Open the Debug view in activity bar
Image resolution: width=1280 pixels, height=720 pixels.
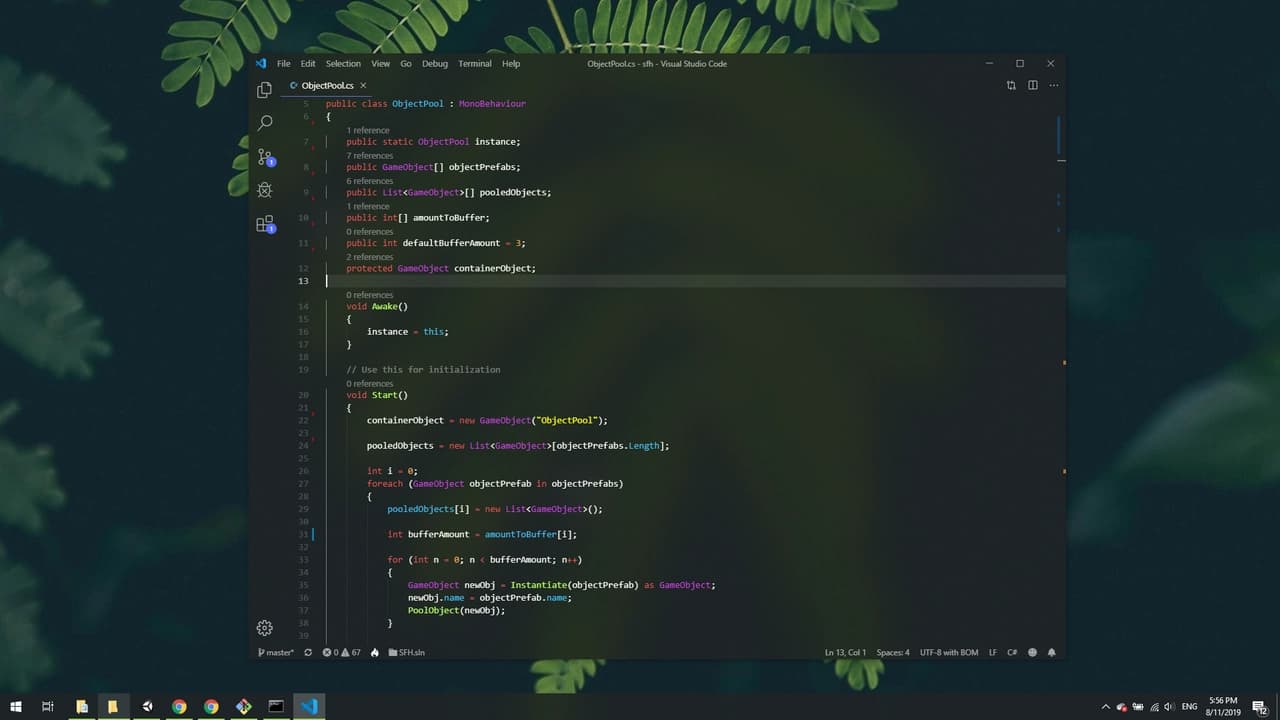[264, 190]
